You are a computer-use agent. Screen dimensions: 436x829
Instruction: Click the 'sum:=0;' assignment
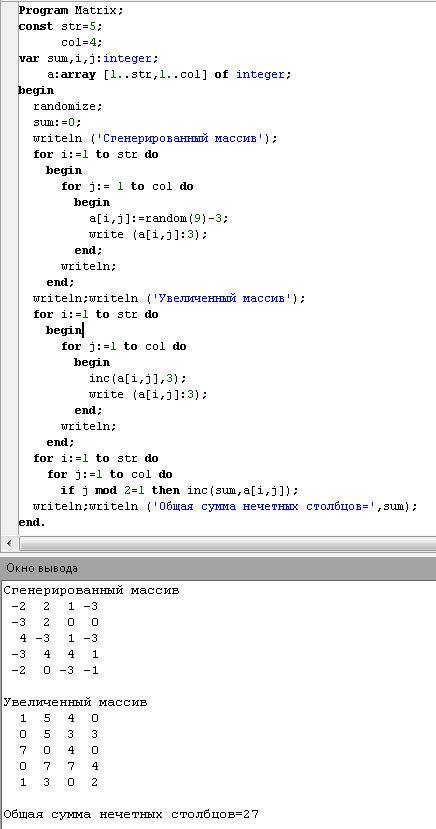coord(57,122)
